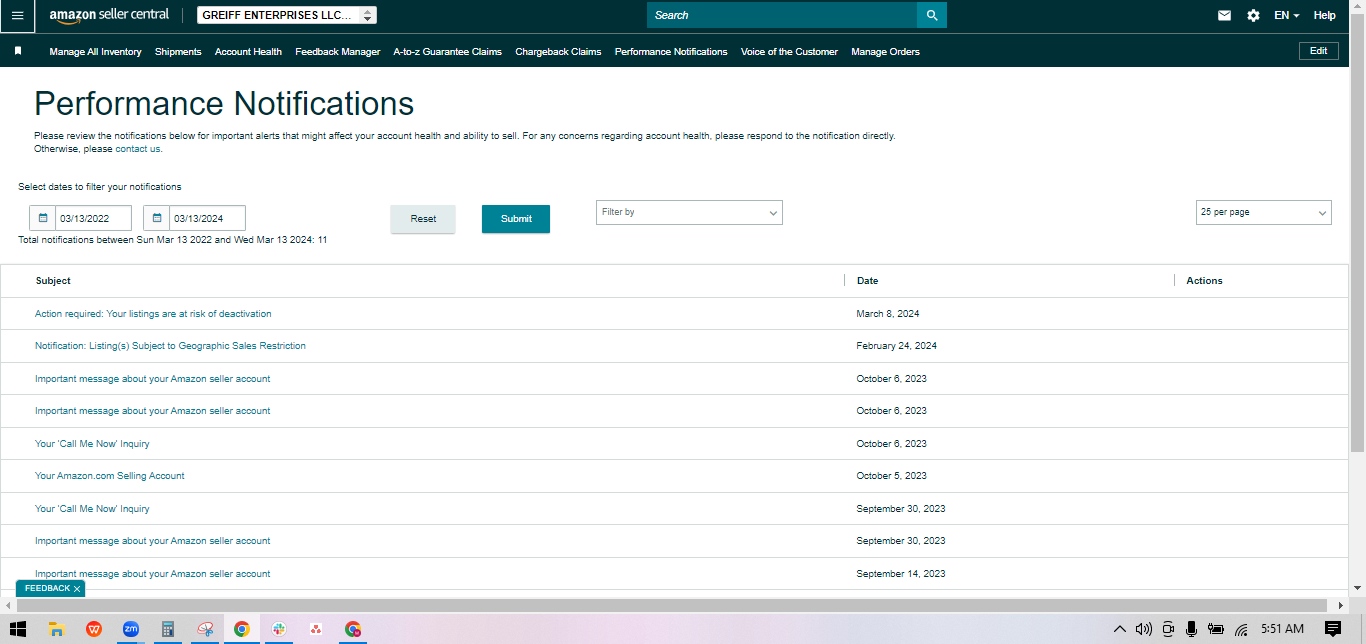1366x644 pixels.
Task: Open 'Your listings are at risk of deactivation' notification
Action: (153, 314)
